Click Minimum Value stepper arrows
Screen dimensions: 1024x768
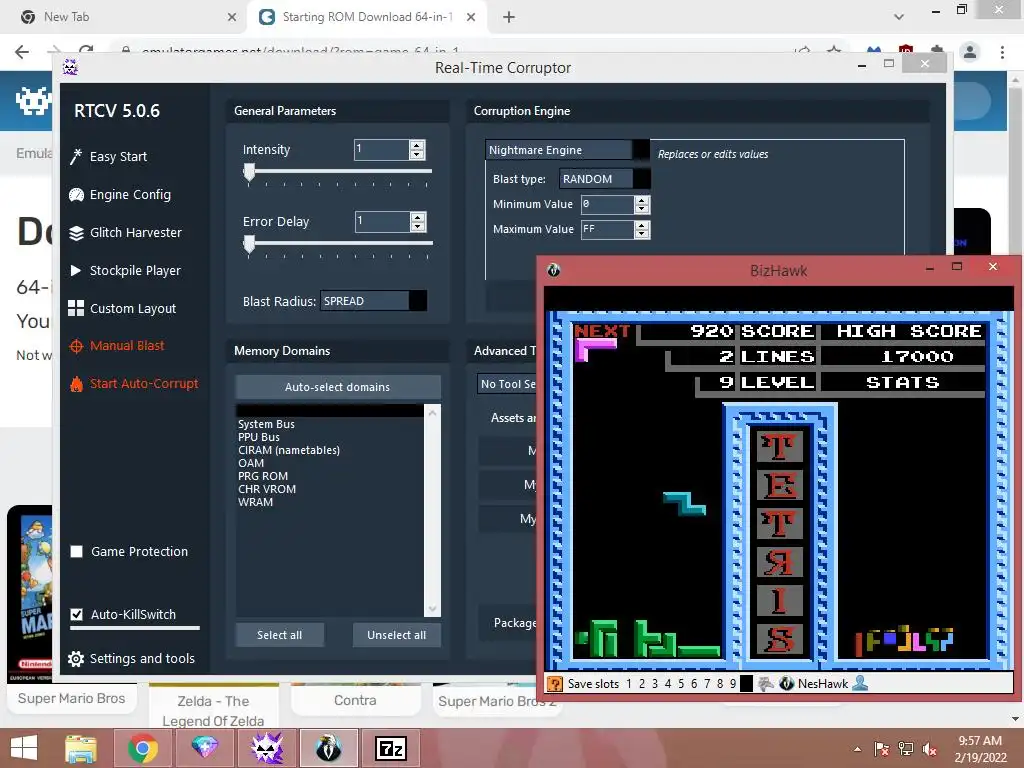(x=642, y=204)
